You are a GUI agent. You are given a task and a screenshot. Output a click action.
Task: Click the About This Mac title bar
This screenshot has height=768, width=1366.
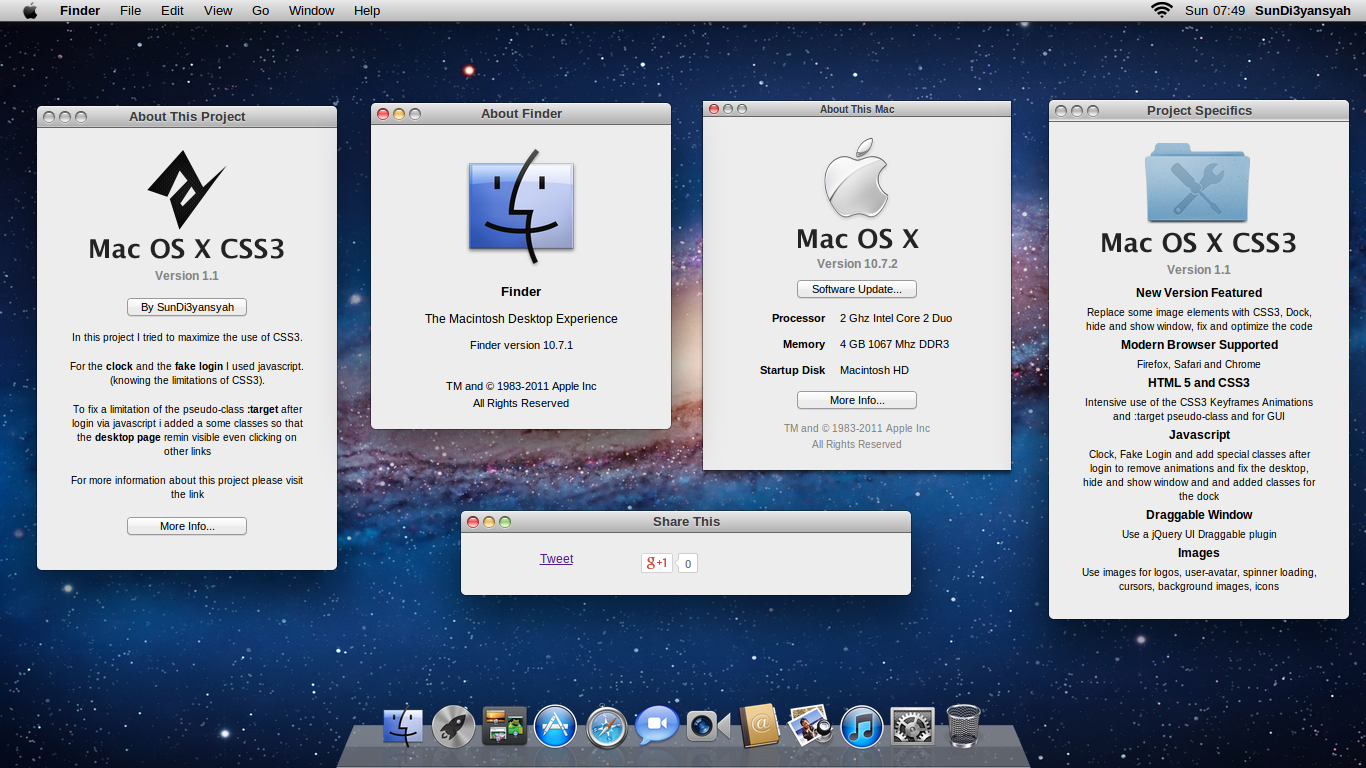tap(857, 109)
